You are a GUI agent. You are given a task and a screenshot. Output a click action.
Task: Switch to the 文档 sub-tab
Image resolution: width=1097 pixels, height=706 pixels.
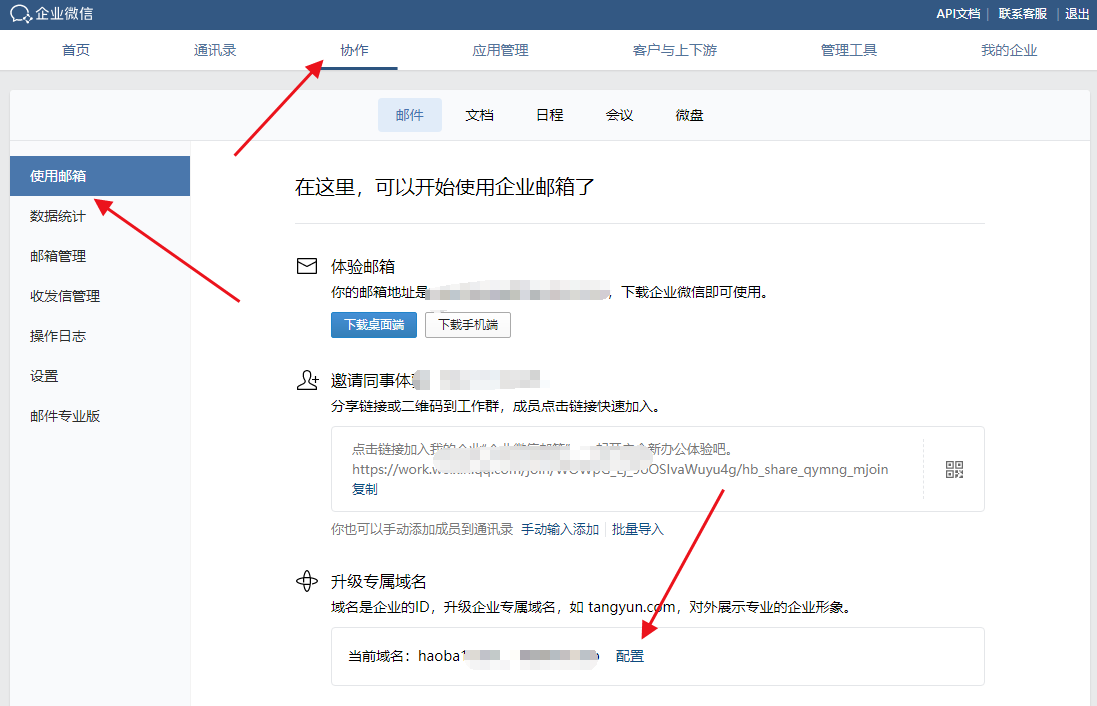(479, 115)
